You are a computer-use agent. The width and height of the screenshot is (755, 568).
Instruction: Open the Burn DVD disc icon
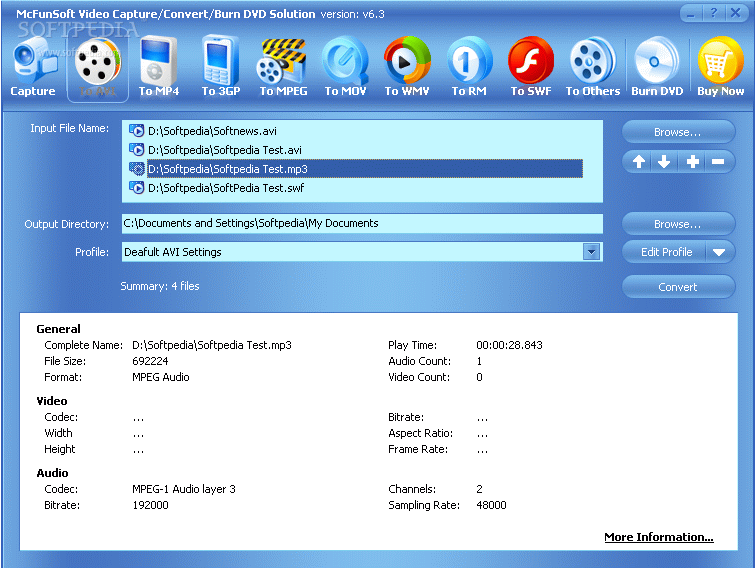(657, 67)
